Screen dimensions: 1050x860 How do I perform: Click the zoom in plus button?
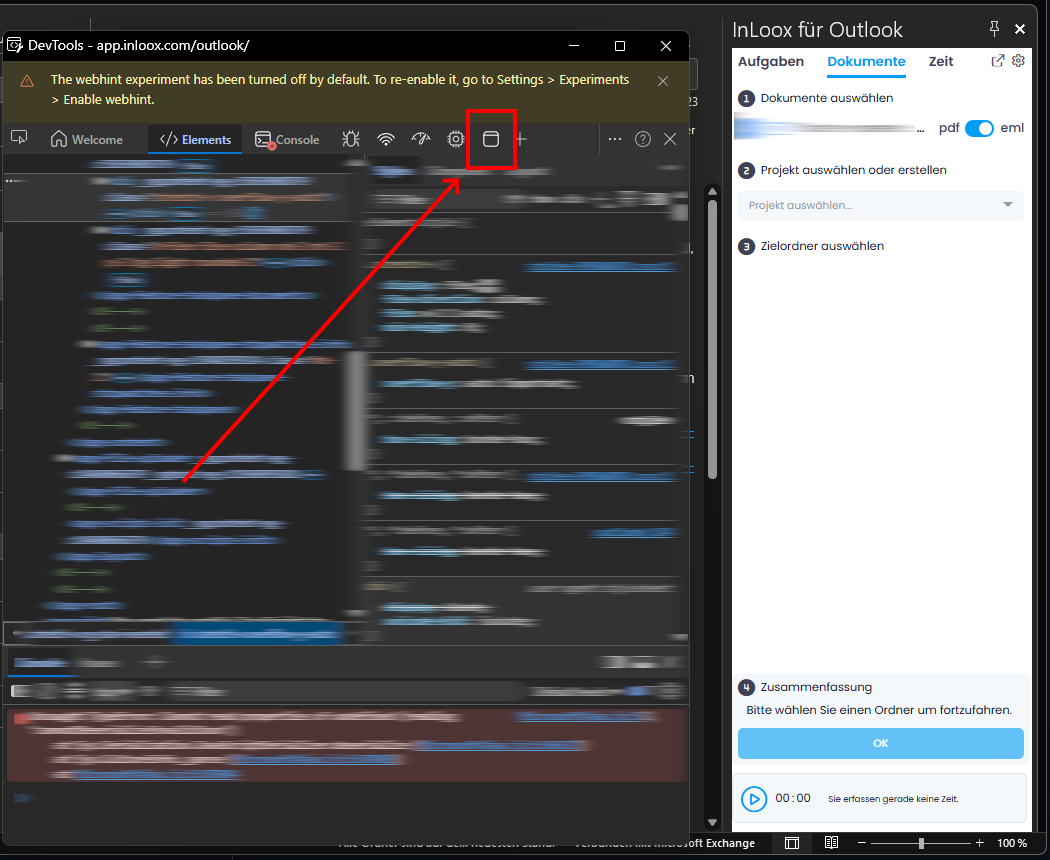point(980,843)
